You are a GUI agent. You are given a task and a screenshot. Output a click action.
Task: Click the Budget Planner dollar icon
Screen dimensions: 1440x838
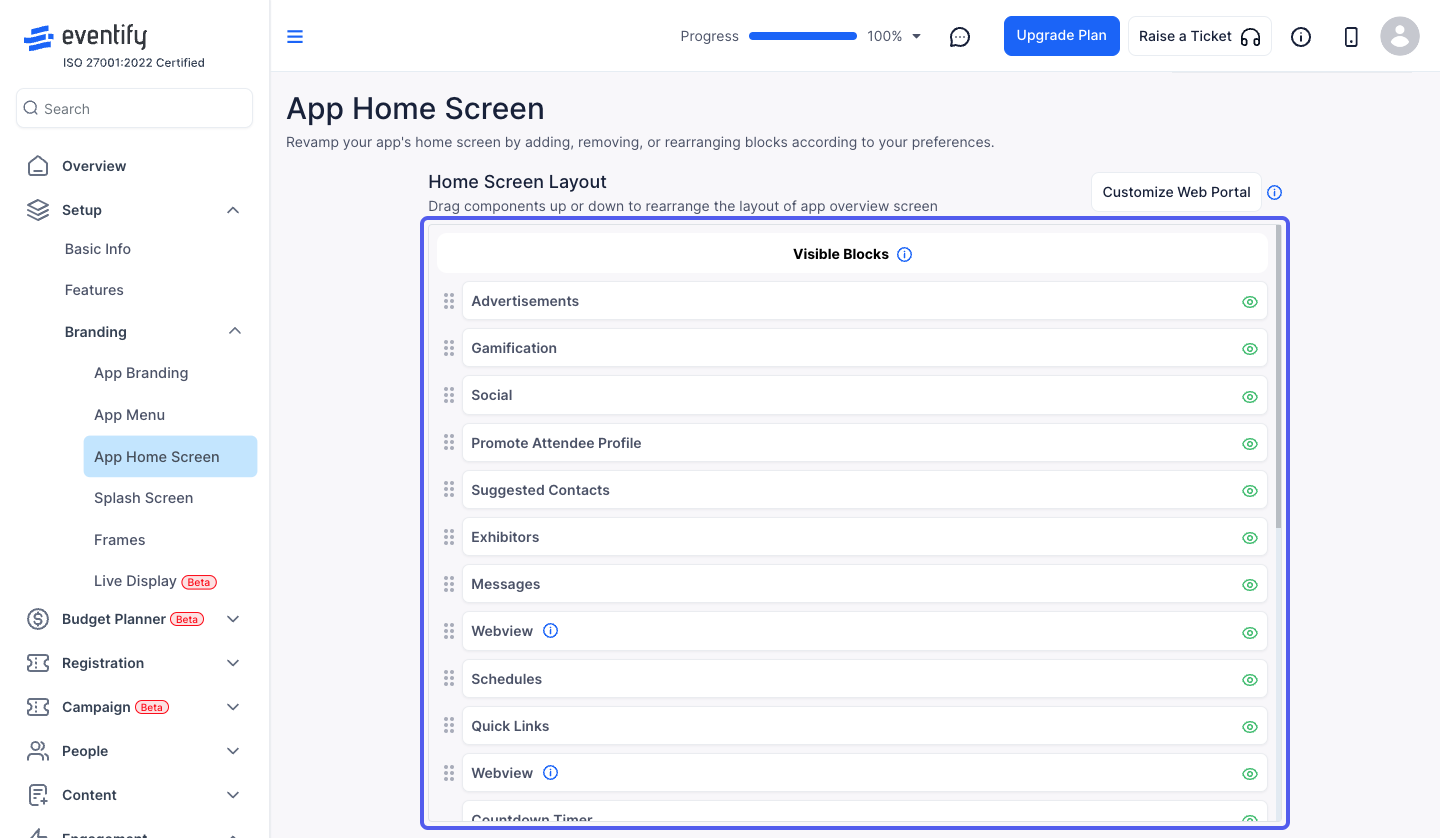pos(38,619)
